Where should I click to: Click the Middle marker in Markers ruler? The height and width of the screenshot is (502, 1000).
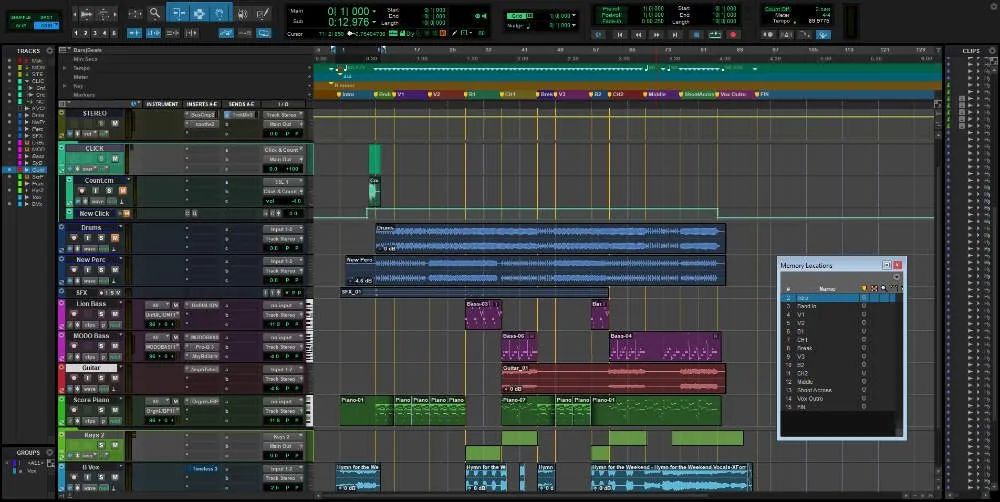655,94
